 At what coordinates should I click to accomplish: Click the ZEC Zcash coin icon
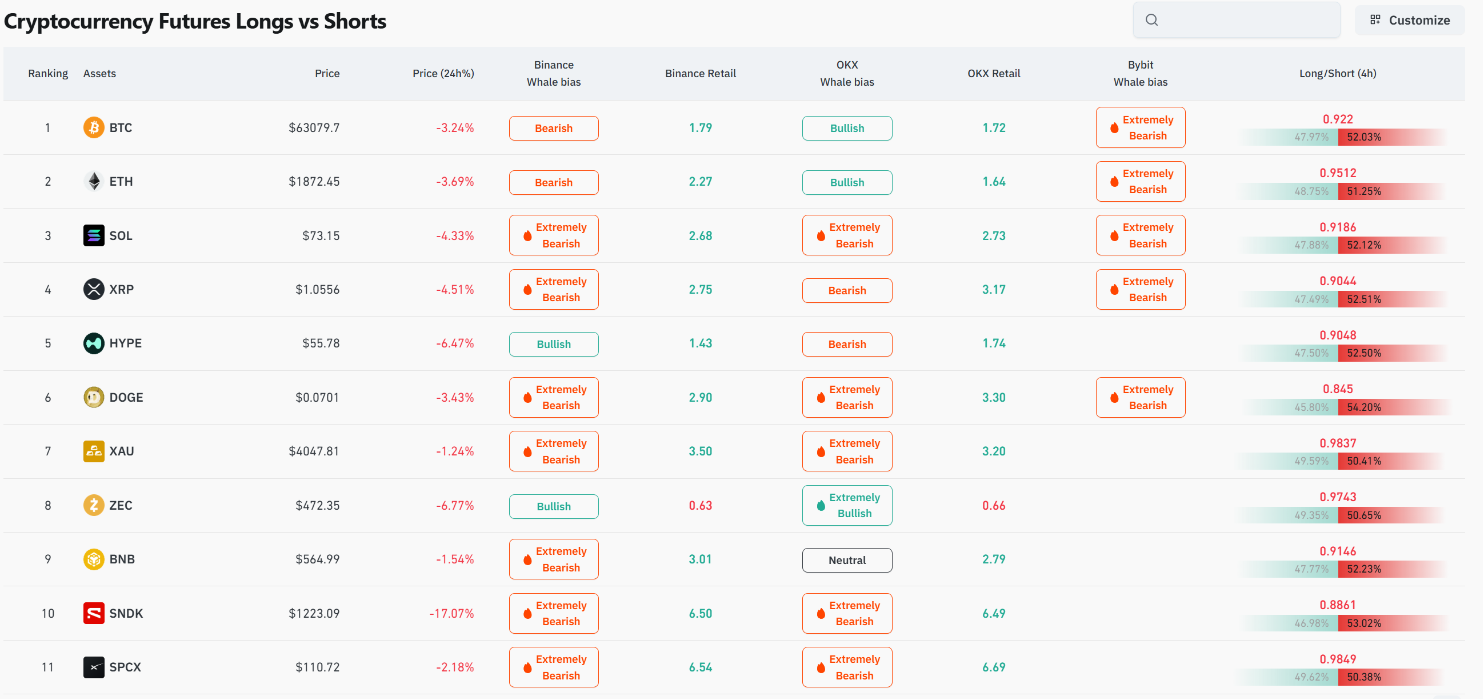click(x=93, y=506)
